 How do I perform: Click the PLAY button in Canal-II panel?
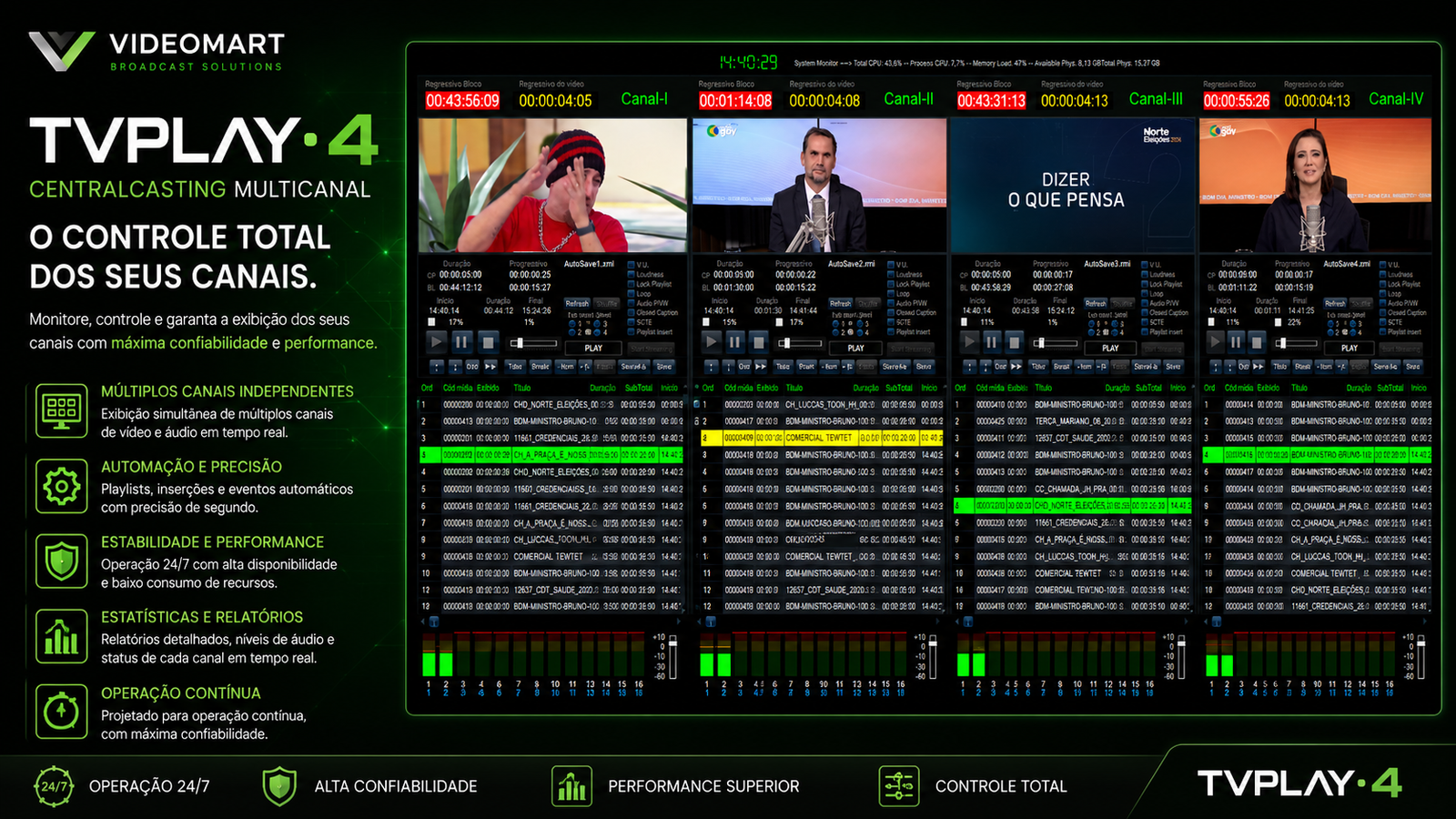point(856,348)
